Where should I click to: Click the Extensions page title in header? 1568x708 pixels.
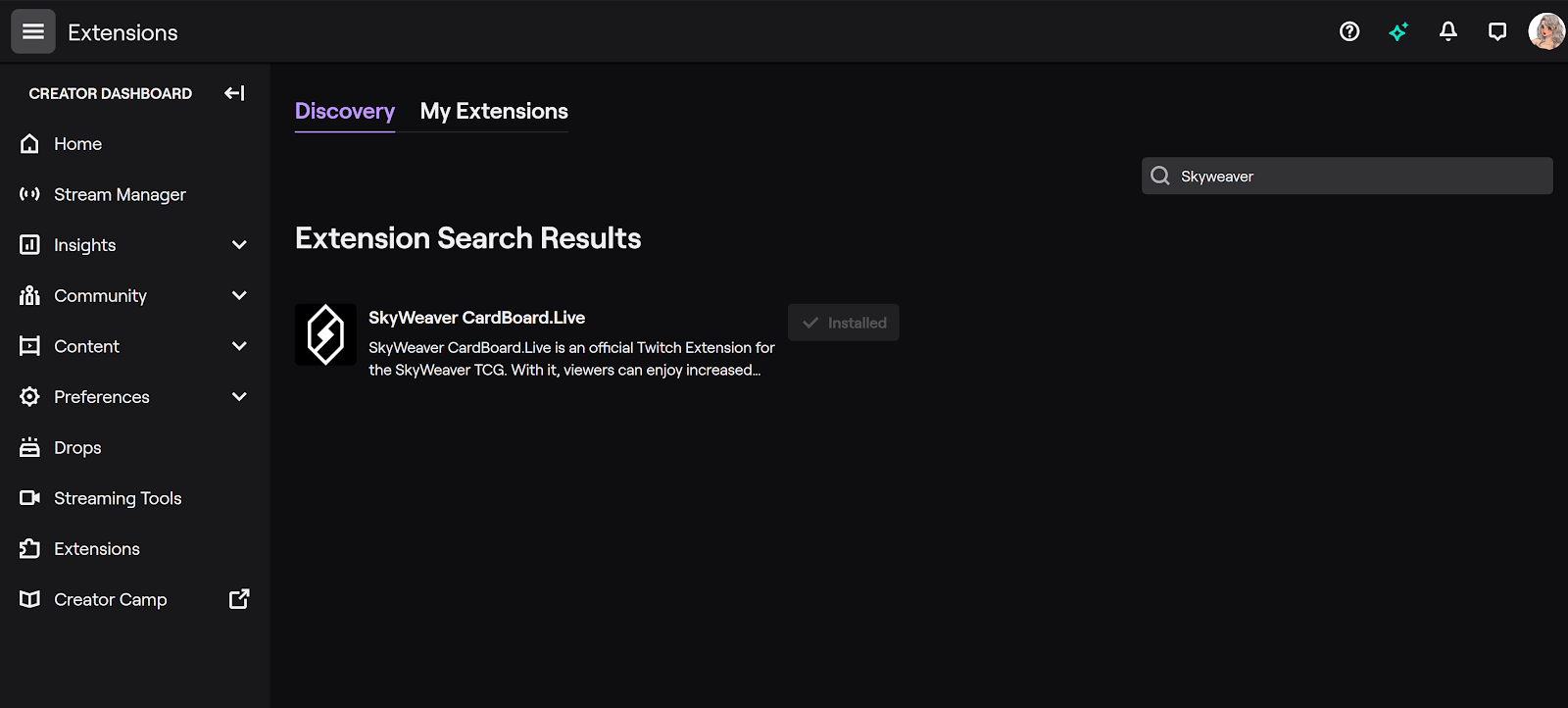123,32
